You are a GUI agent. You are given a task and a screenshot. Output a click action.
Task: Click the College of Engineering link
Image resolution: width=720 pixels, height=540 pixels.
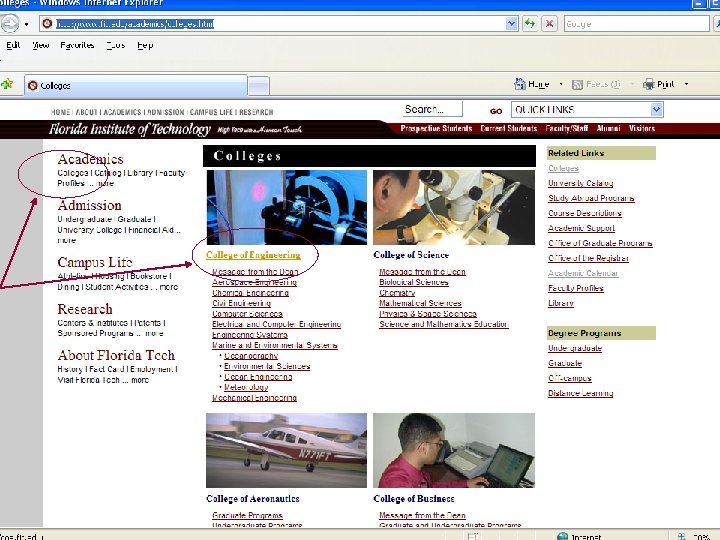253,255
